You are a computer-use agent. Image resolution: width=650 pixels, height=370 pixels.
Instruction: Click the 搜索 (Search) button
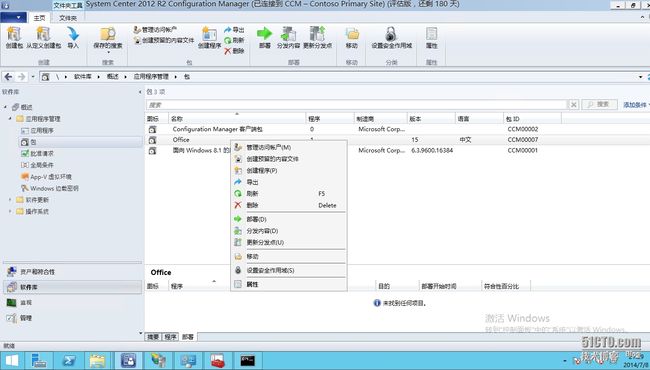599,104
